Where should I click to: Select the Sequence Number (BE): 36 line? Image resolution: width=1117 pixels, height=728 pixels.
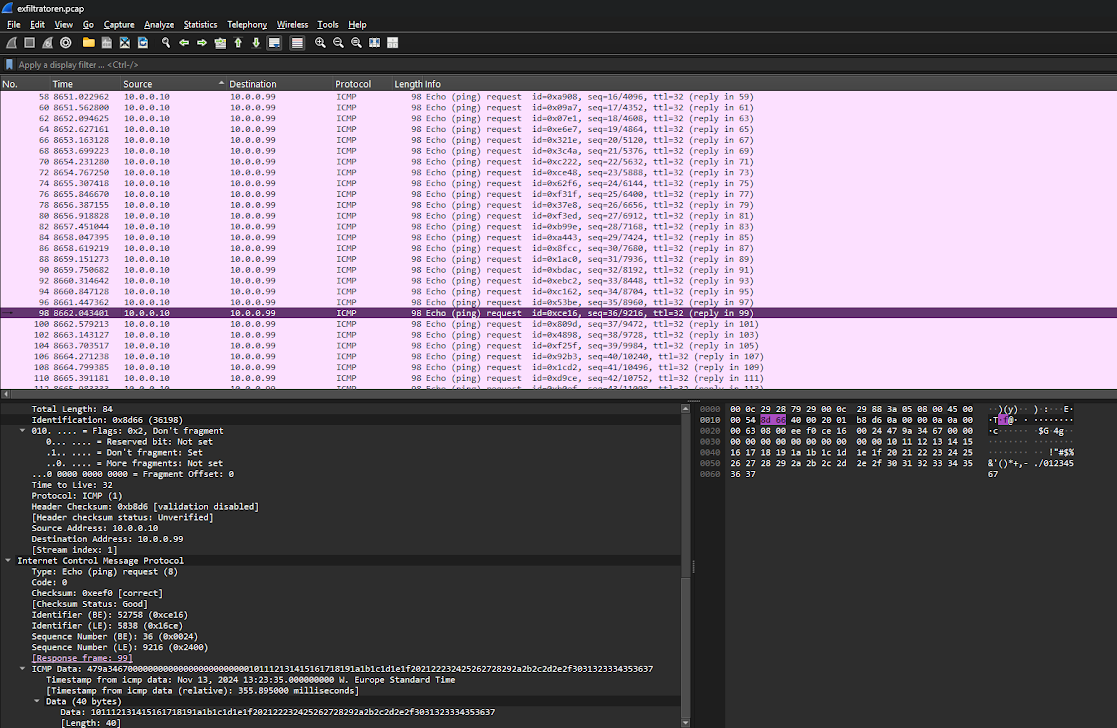tap(341, 637)
